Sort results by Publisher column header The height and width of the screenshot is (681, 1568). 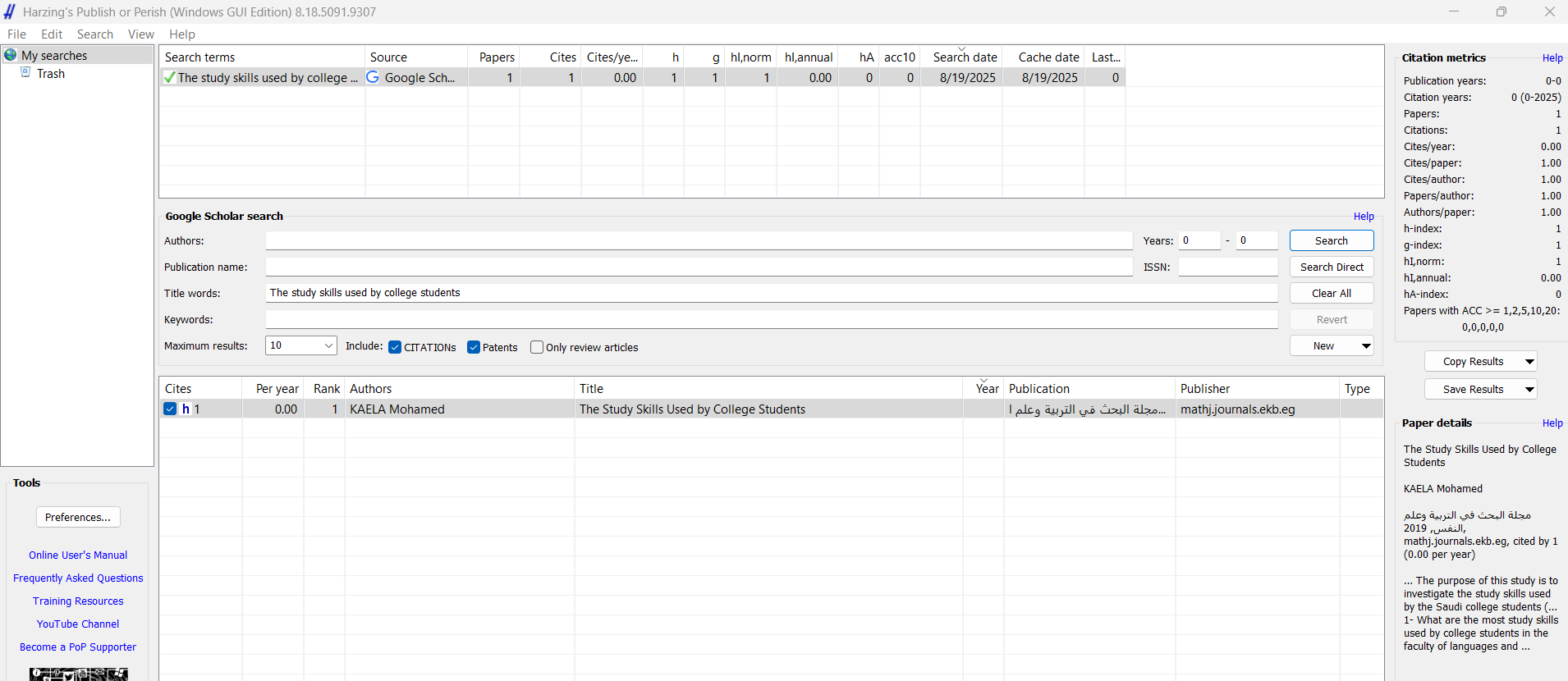tap(1258, 389)
